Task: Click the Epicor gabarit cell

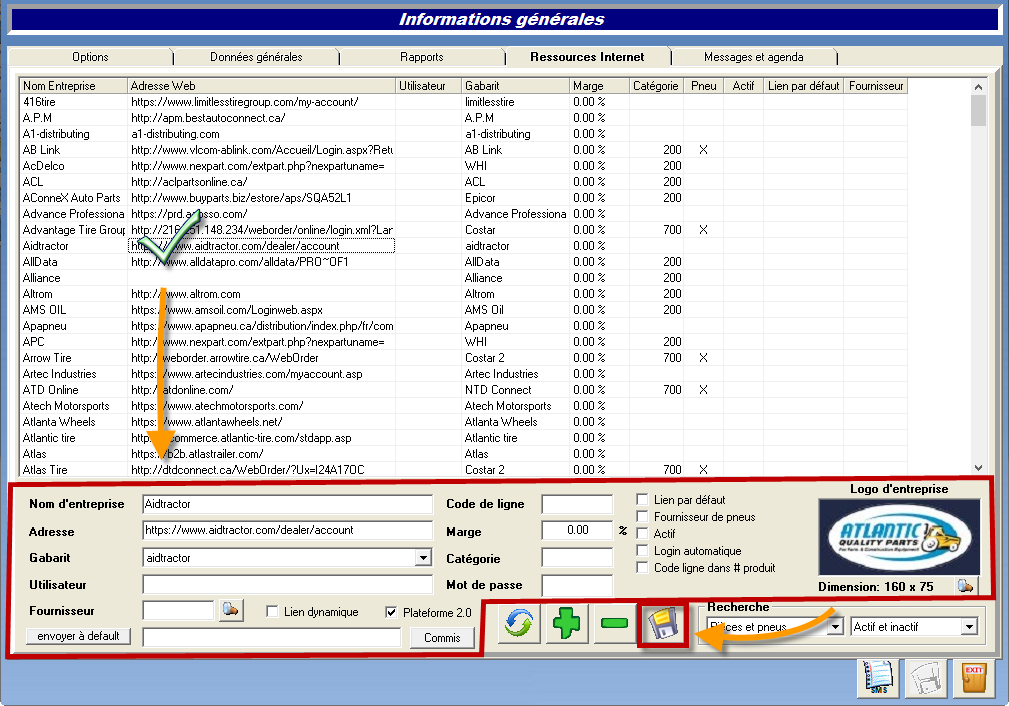Action: point(515,198)
